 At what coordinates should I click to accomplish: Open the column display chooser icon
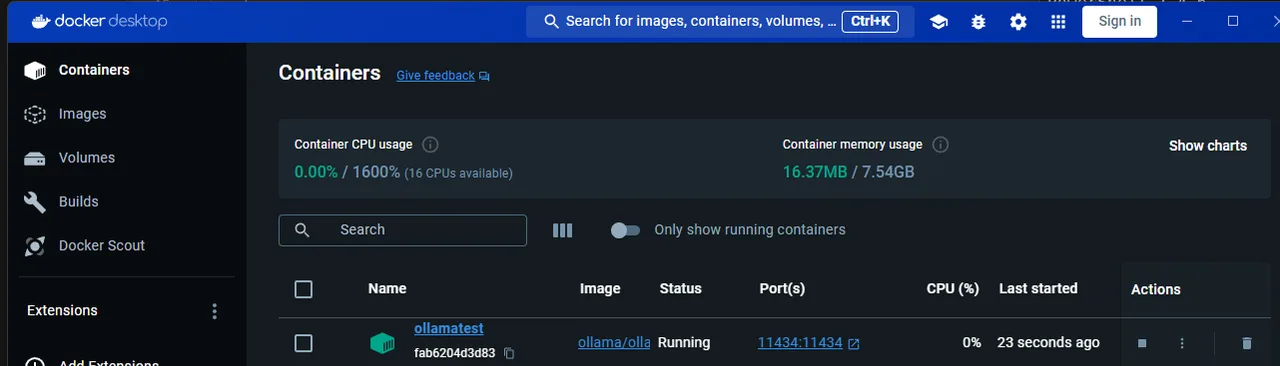(x=563, y=230)
